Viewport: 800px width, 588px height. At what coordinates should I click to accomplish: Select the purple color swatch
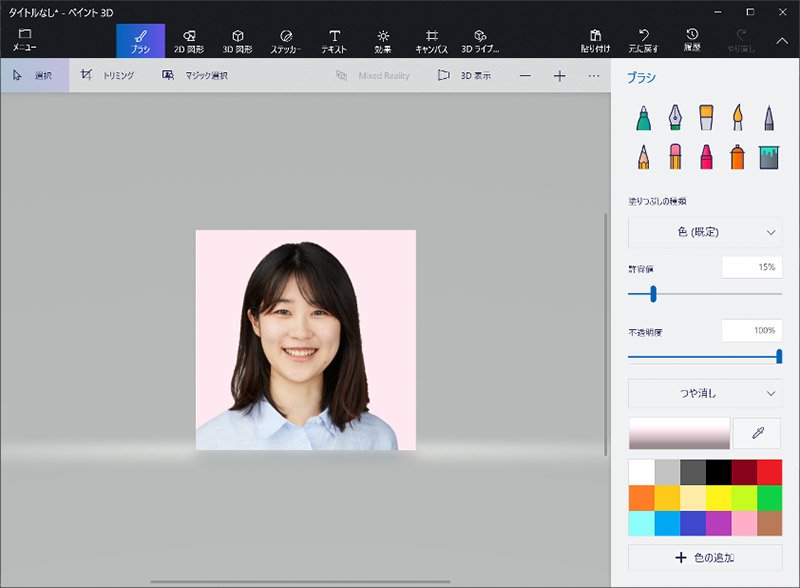718,523
